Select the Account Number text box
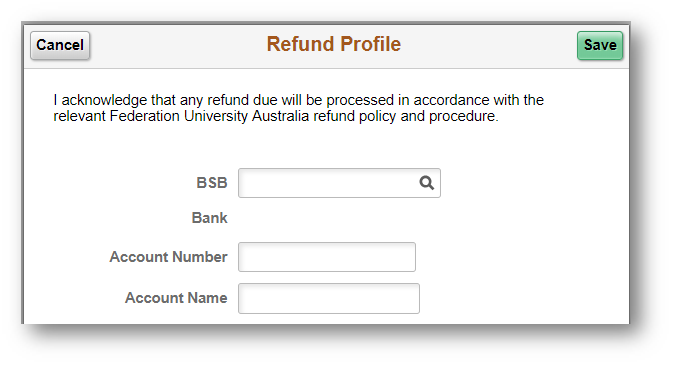This screenshot has height=366, width=673. [x=327, y=257]
